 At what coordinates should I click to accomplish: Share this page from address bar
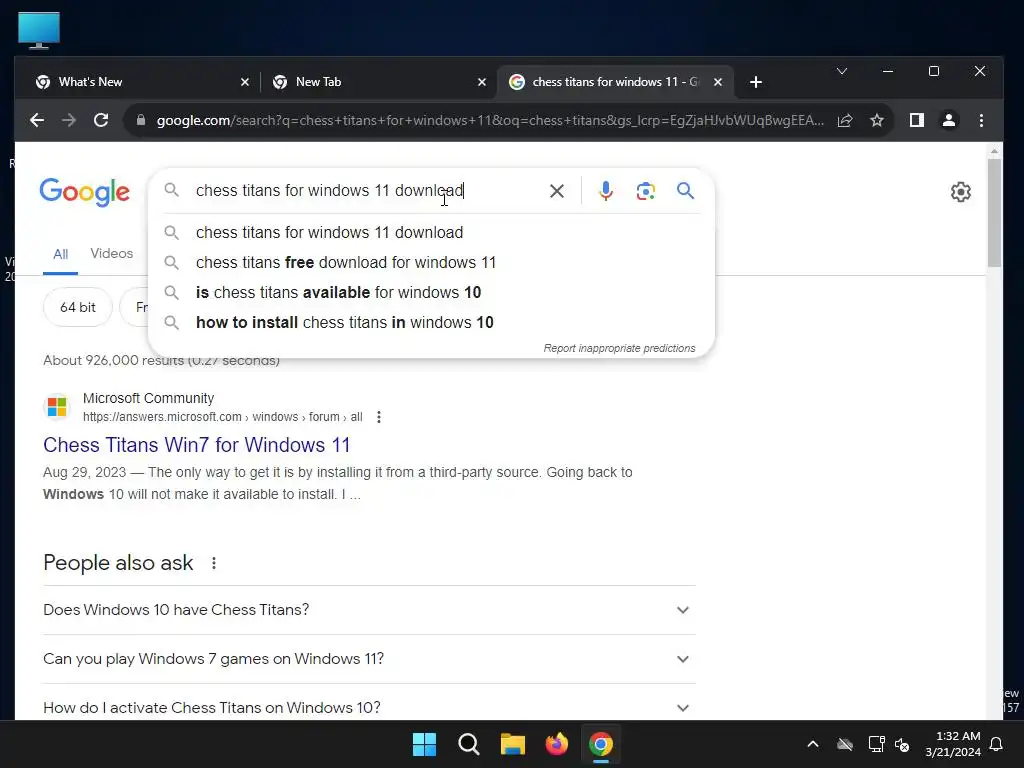tap(845, 120)
